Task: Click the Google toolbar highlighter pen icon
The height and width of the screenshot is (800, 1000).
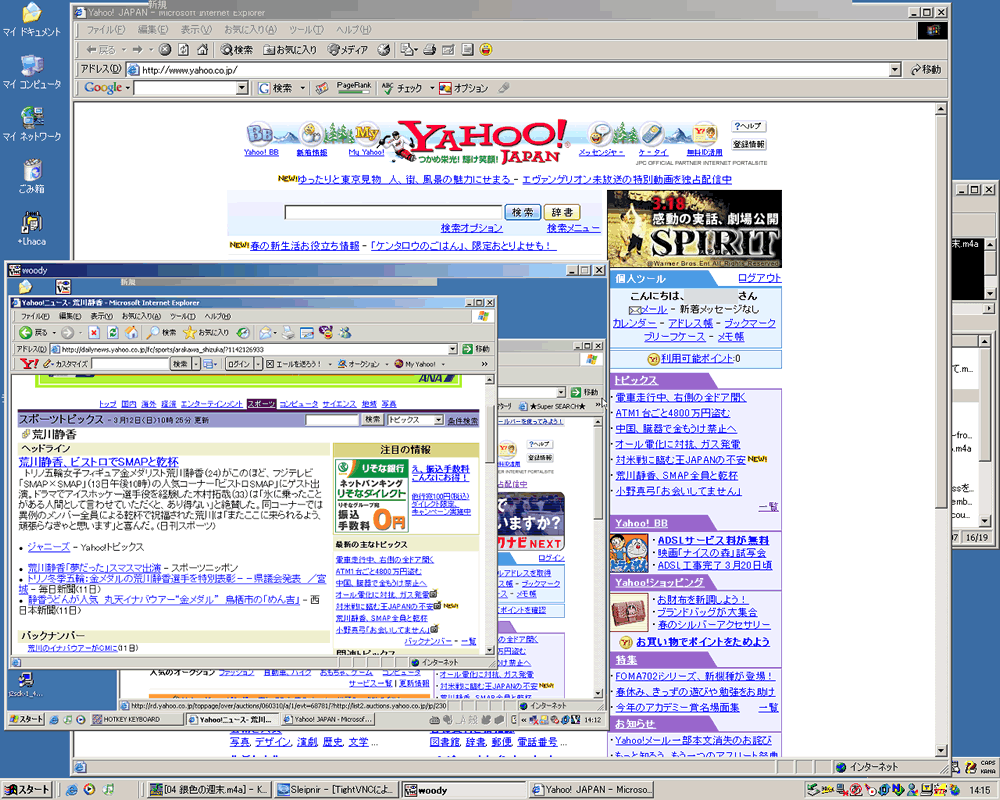Action: [504, 87]
